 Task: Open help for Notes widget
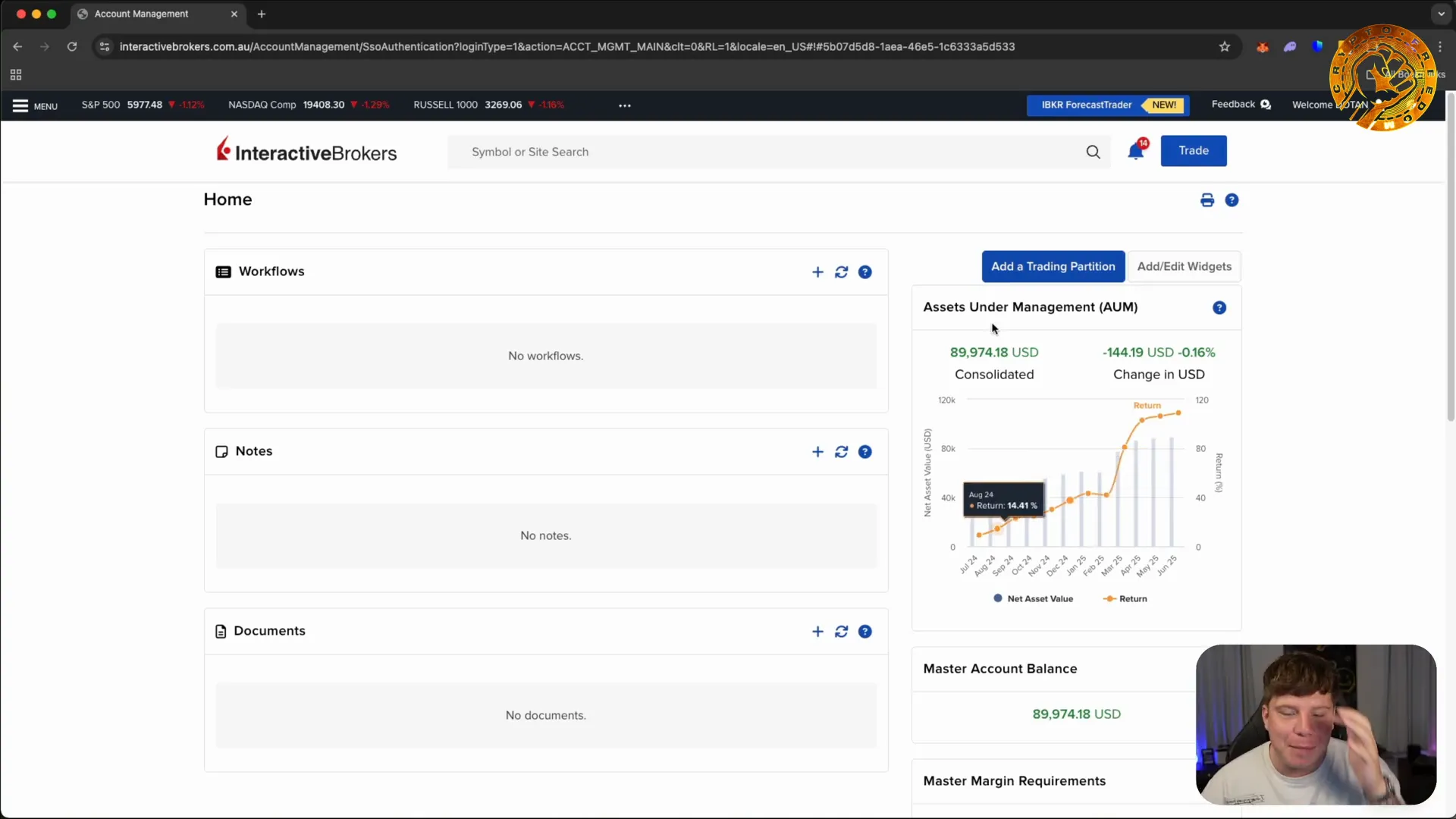pyautogui.click(x=864, y=452)
